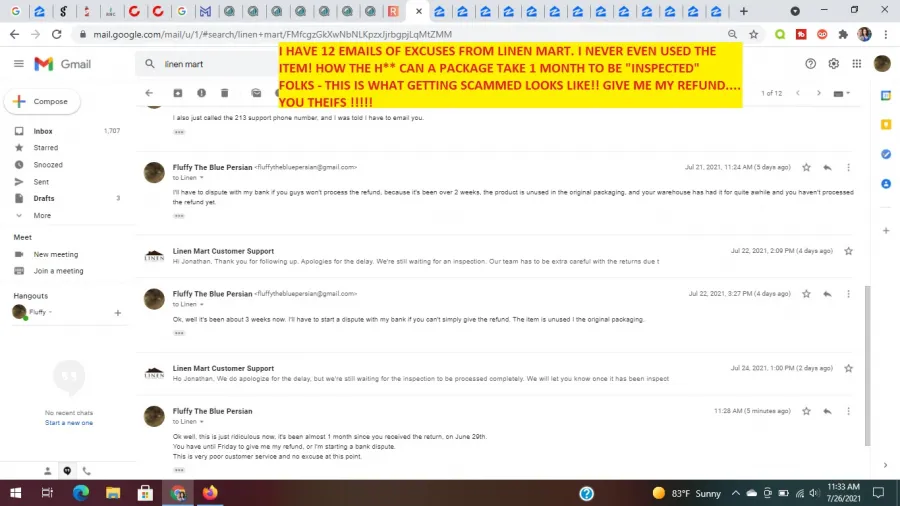Screen dimensions: 900x506
Task: Archive this conversation
Action: coord(177,93)
